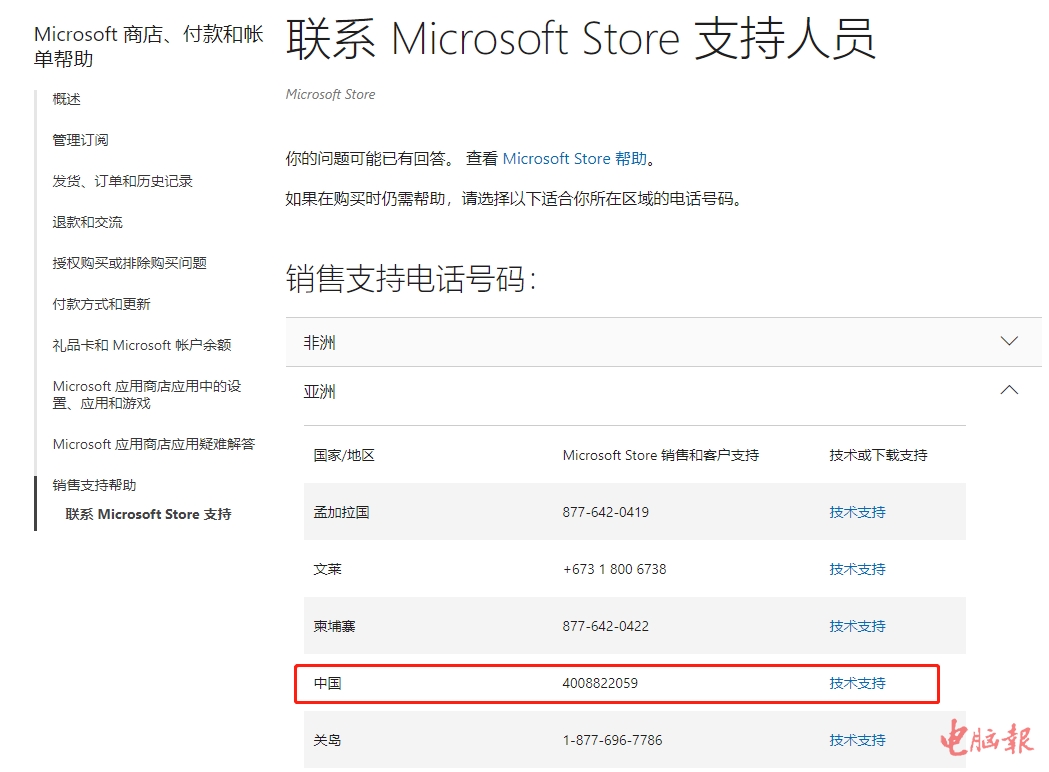
Task: Expand the 非洲 region chevron
Action: [1009, 341]
